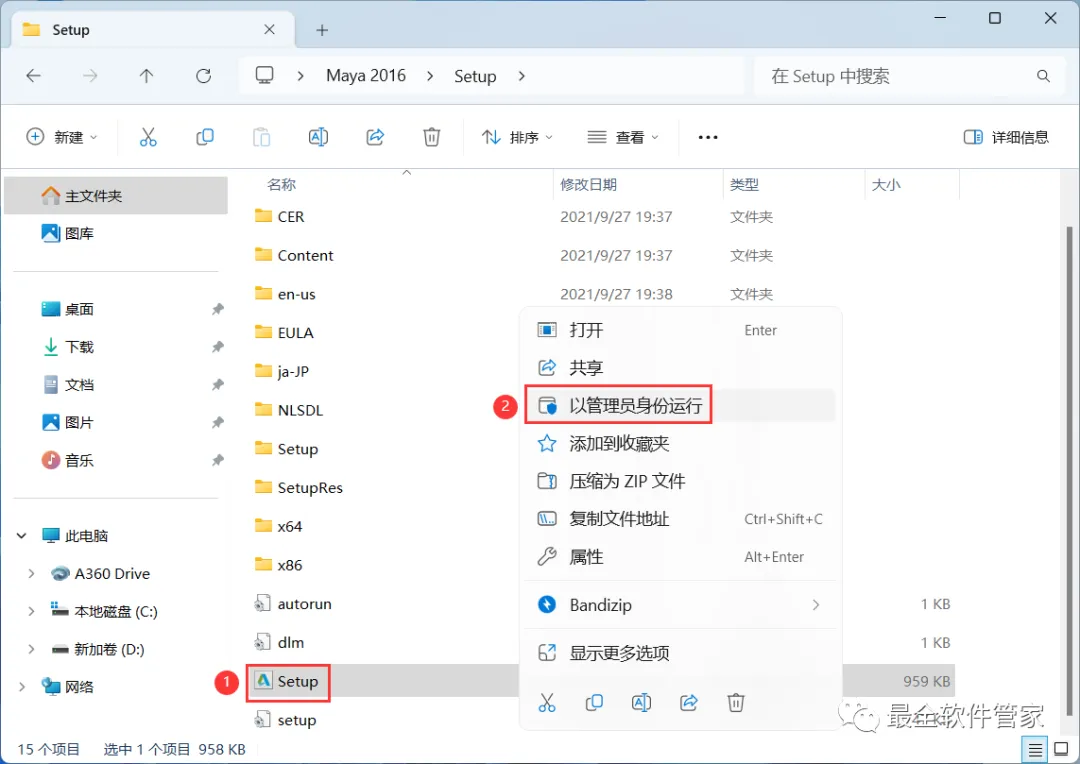The image size is (1080, 764).
Task: Click the Rename icon in context menu
Action: pyautogui.click(x=641, y=703)
